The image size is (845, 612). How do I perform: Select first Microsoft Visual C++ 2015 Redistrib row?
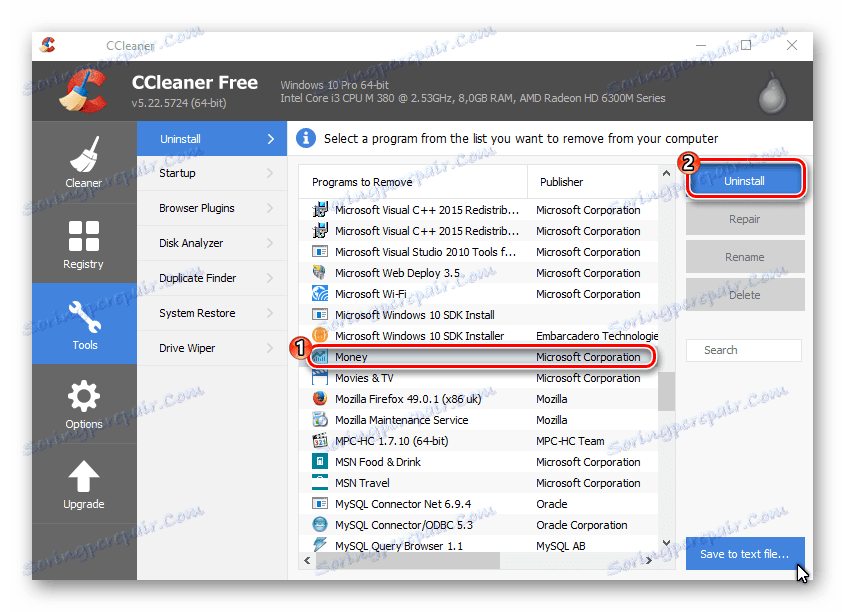click(479, 210)
